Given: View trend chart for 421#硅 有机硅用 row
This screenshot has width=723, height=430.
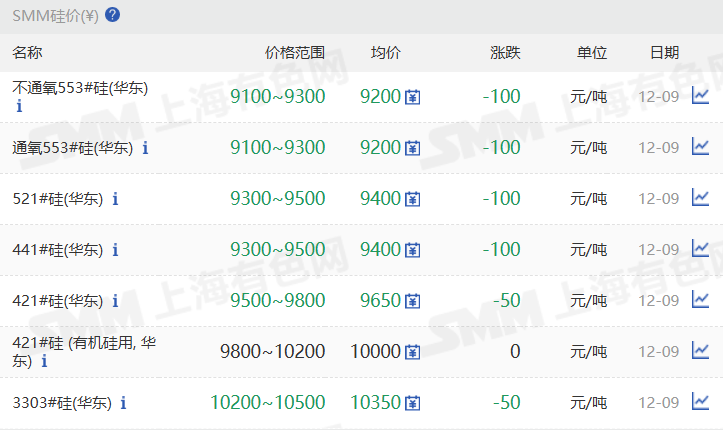Looking at the screenshot, I should pos(700,350).
